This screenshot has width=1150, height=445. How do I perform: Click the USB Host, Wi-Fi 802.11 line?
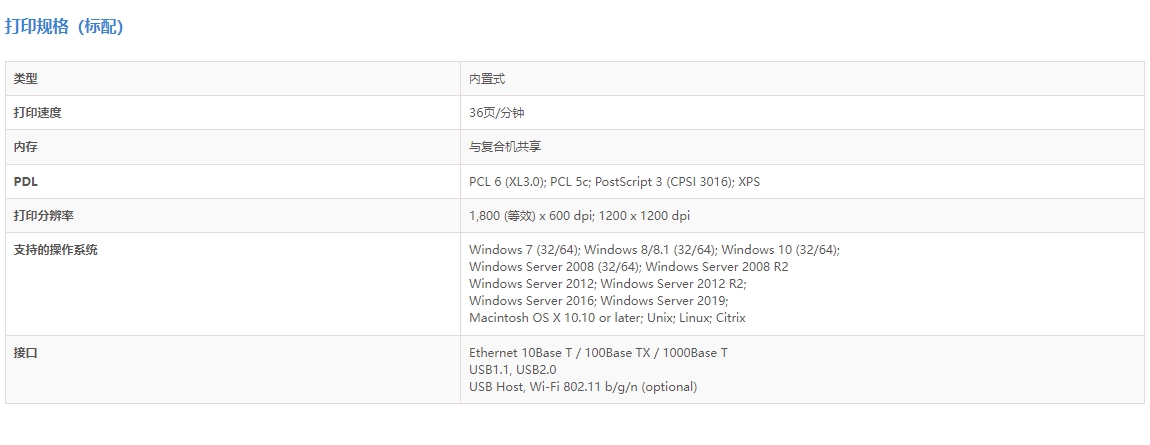pyautogui.click(x=583, y=387)
